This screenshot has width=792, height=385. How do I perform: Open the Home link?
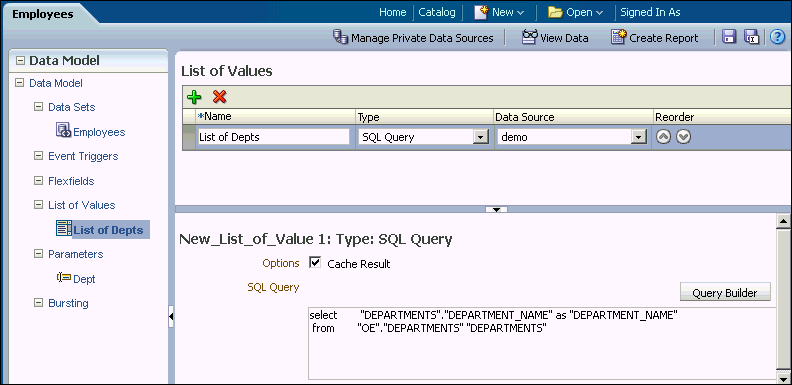(392, 13)
